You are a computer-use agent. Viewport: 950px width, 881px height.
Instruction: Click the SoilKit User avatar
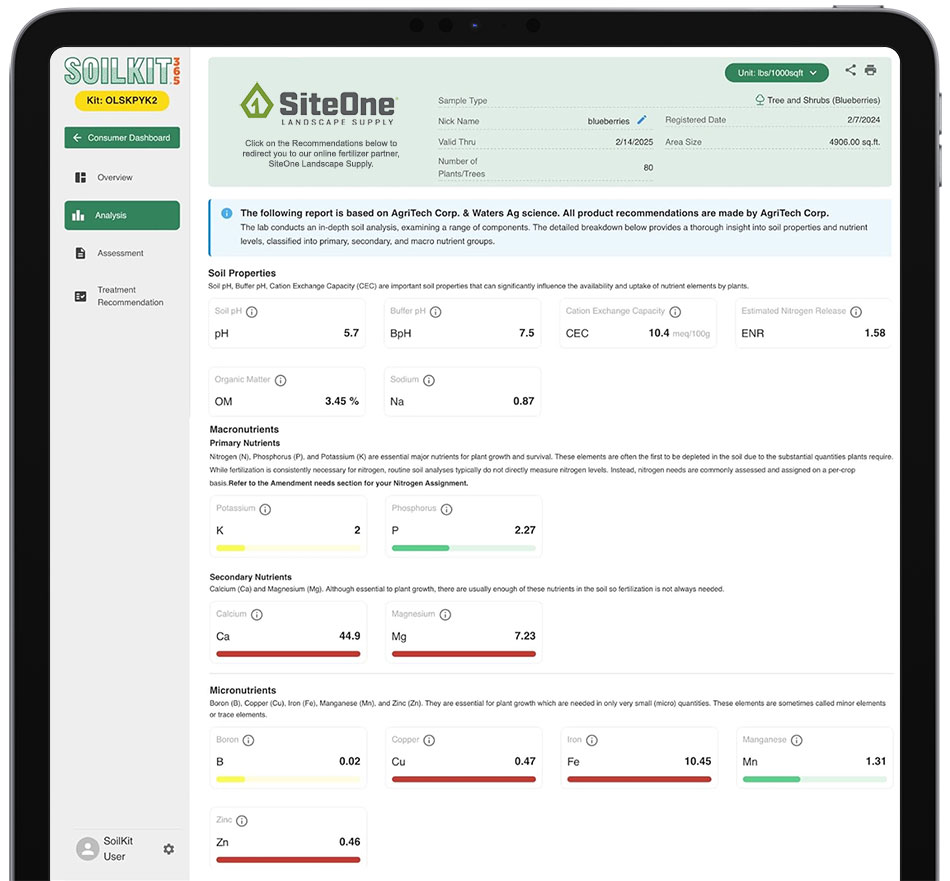(88, 849)
